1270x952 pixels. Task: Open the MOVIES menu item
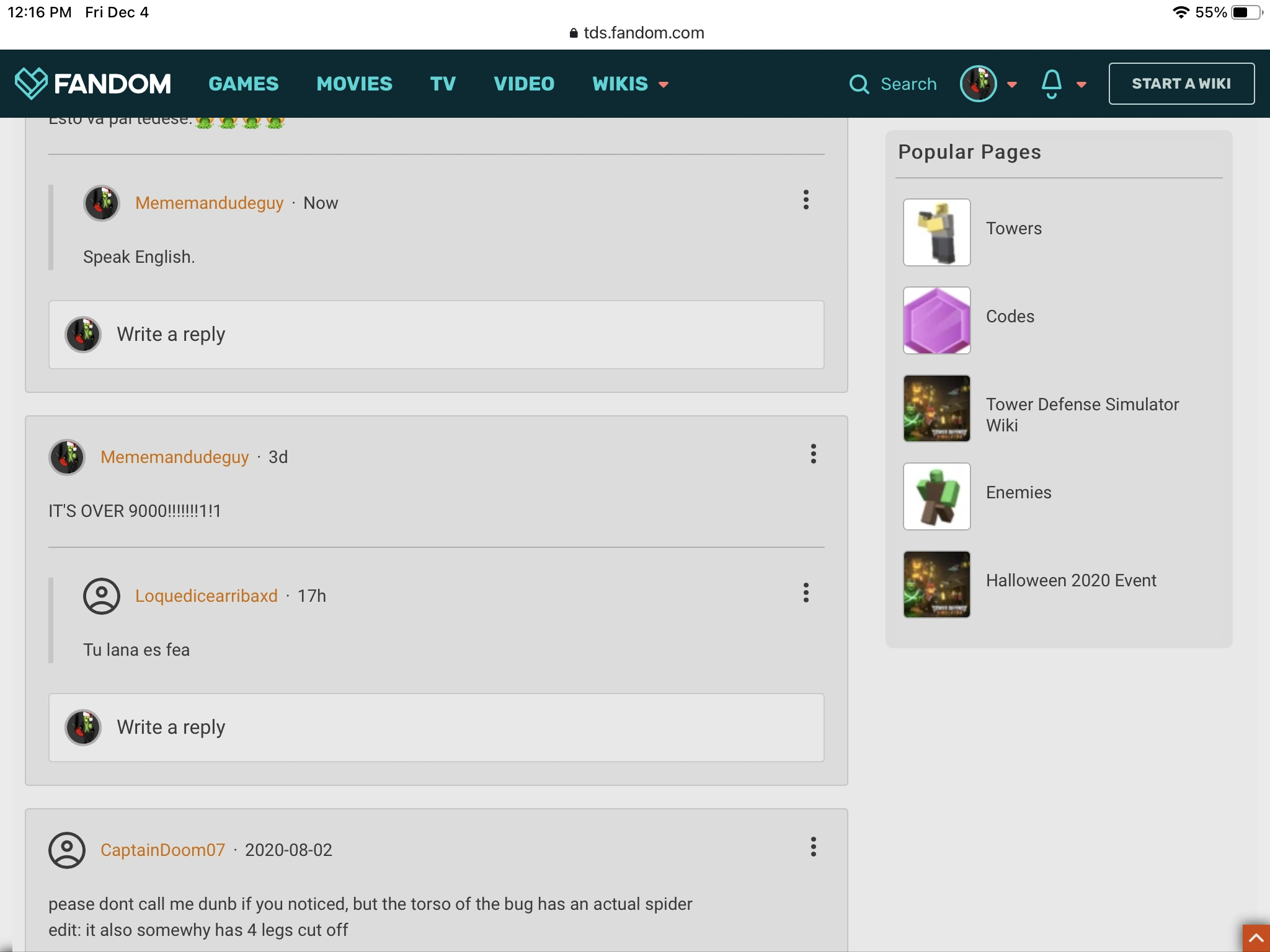tap(354, 84)
